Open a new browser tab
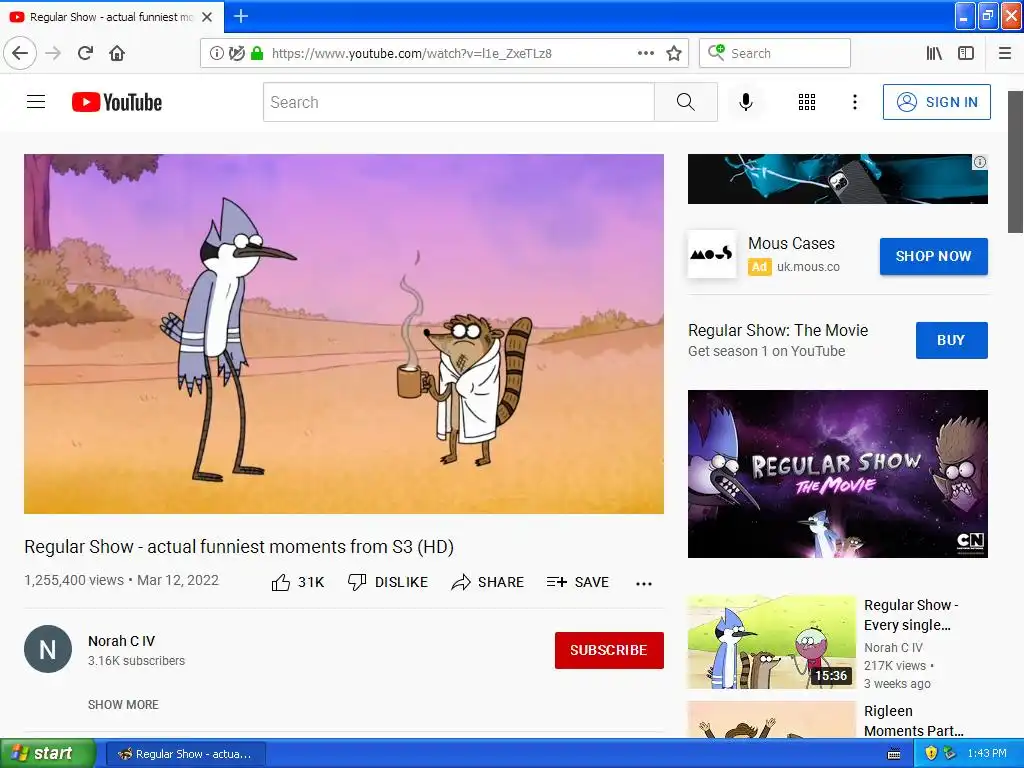The width and height of the screenshot is (1024, 768). (x=240, y=16)
